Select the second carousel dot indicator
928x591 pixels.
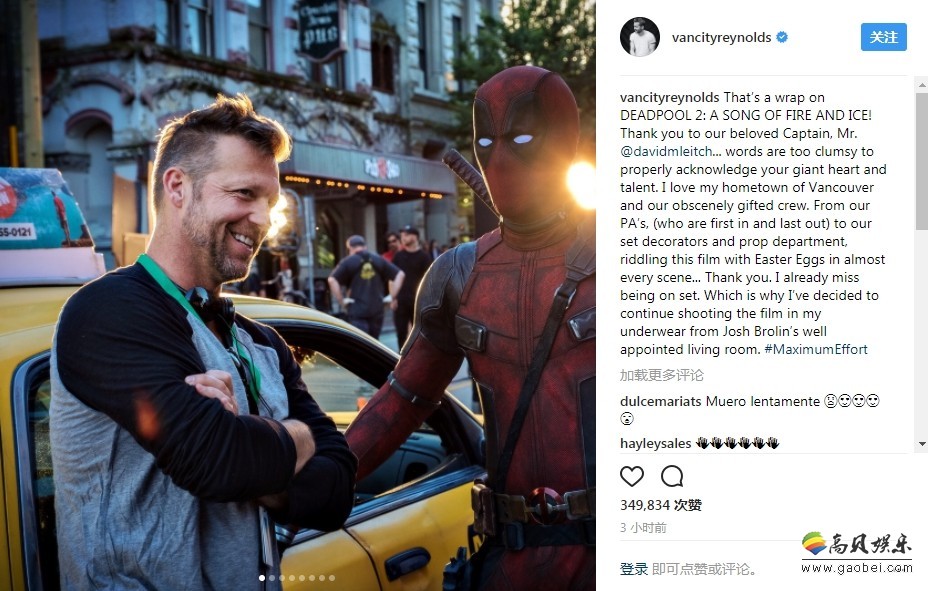[272, 578]
